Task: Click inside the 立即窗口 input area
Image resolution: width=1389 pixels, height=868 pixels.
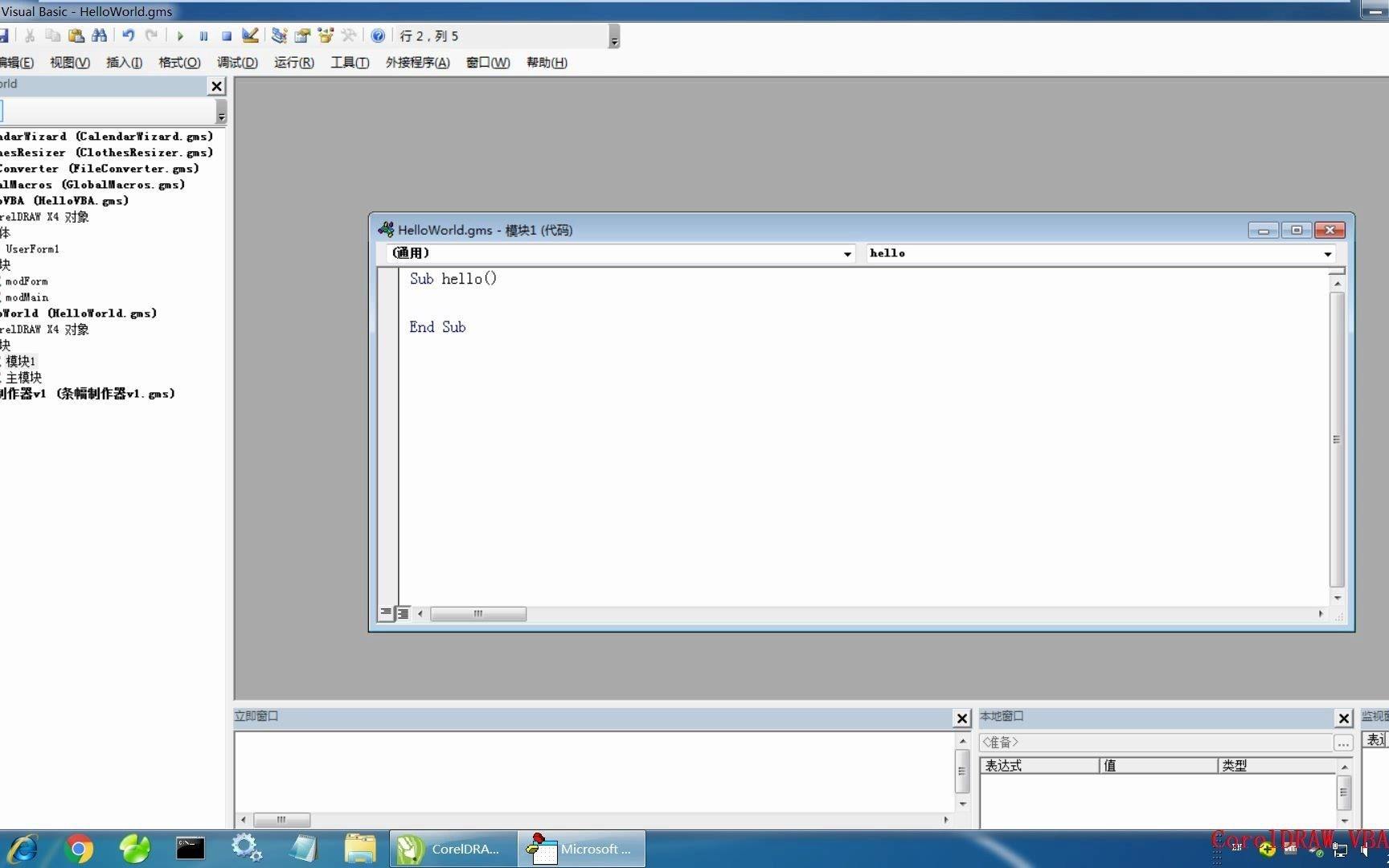Action: pos(594,772)
